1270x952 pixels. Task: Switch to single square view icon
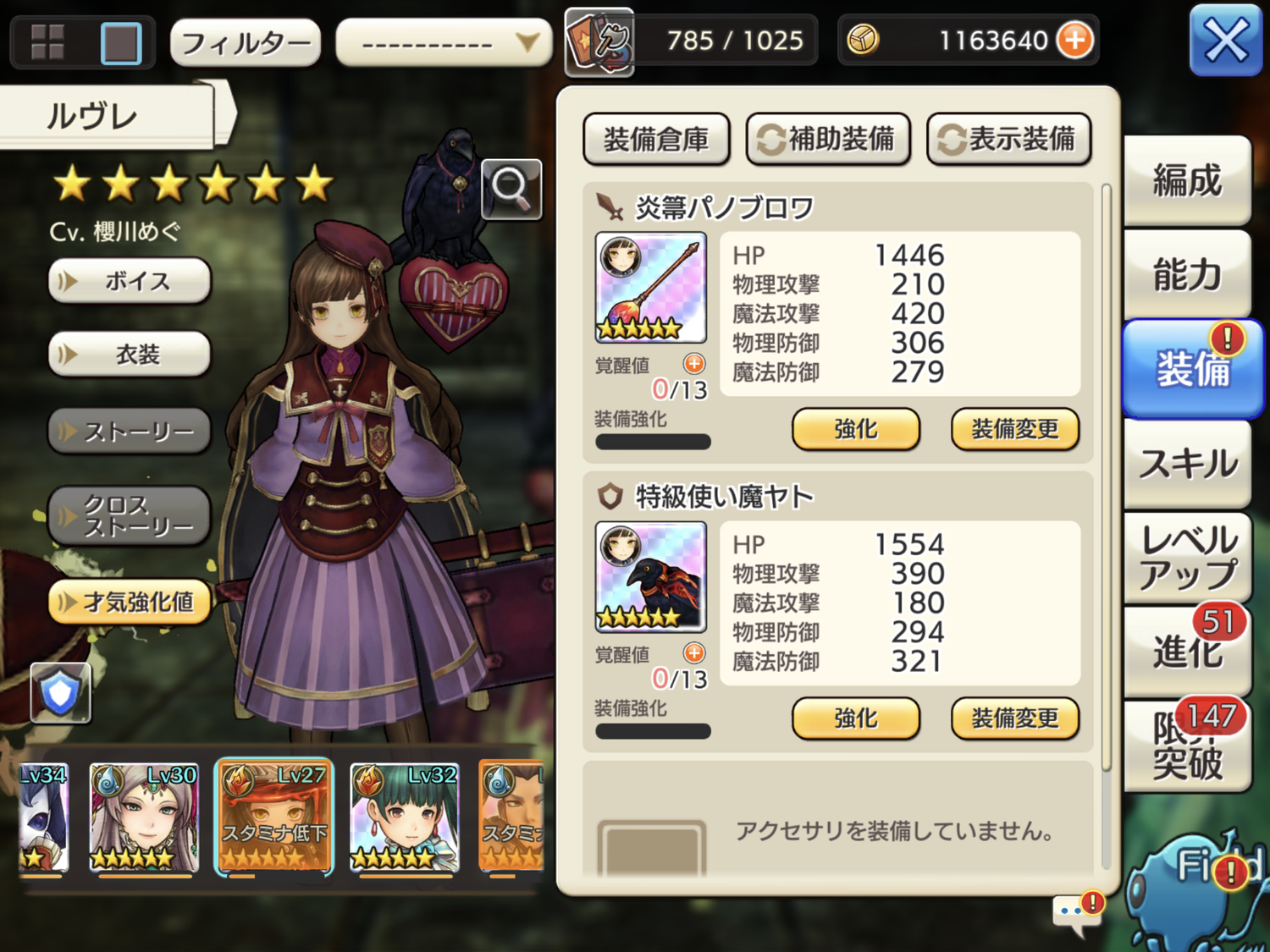pos(121,42)
